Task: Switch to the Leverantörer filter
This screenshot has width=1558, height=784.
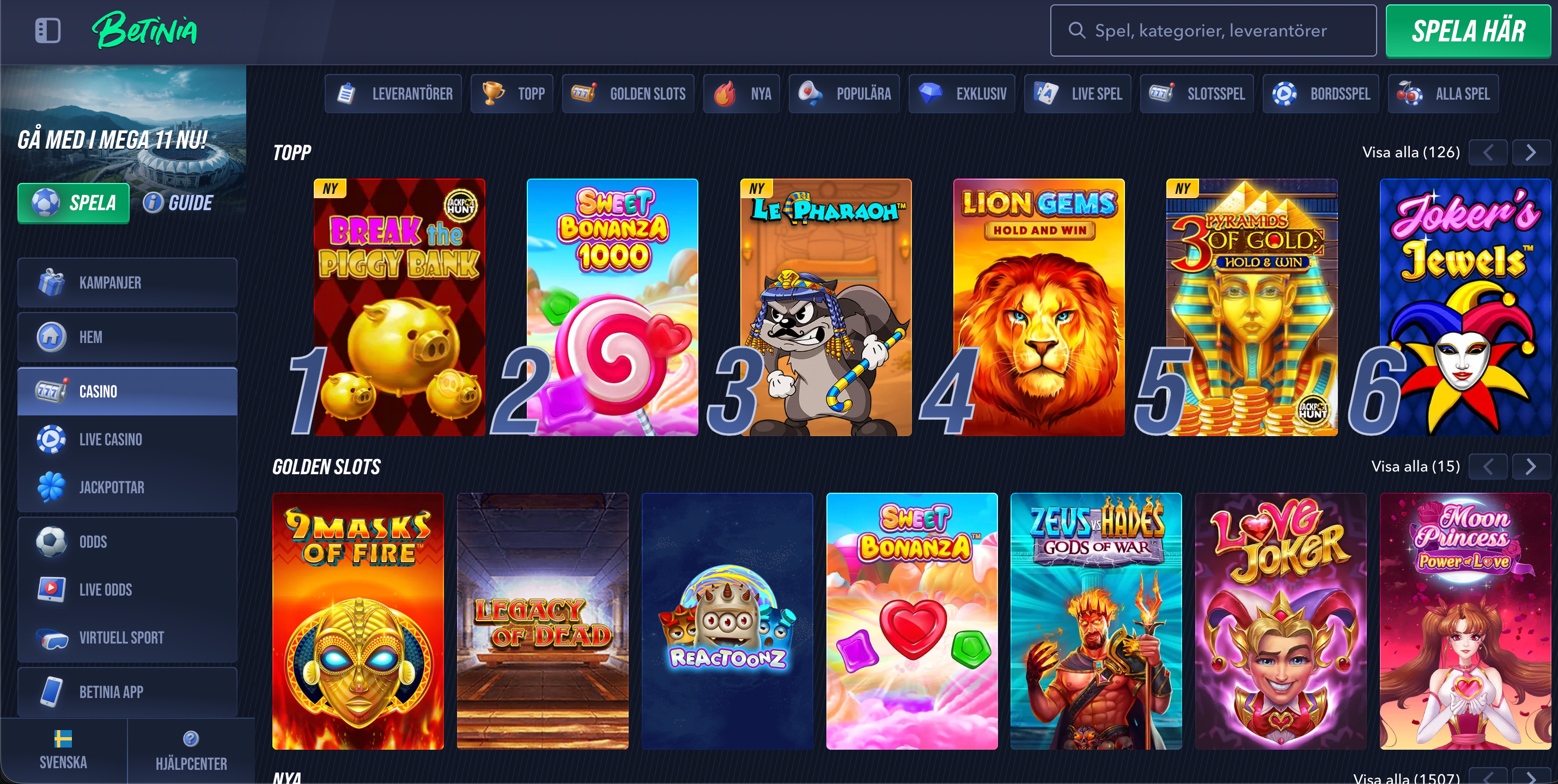Action: pyautogui.click(x=393, y=94)
